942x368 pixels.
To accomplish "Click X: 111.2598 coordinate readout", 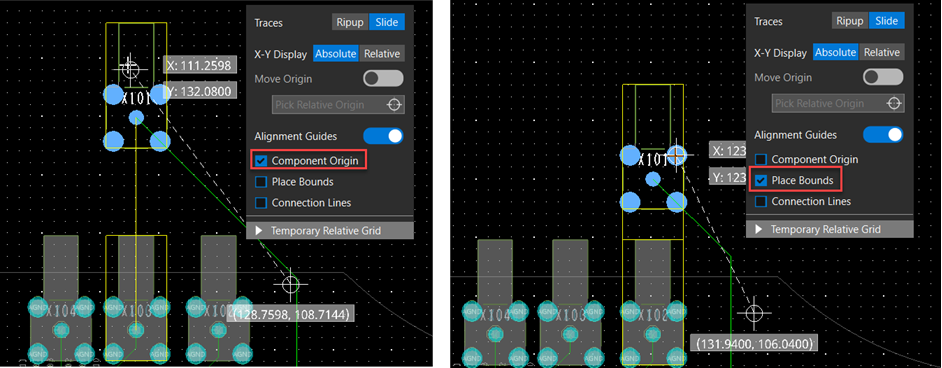I will [200, 65].
